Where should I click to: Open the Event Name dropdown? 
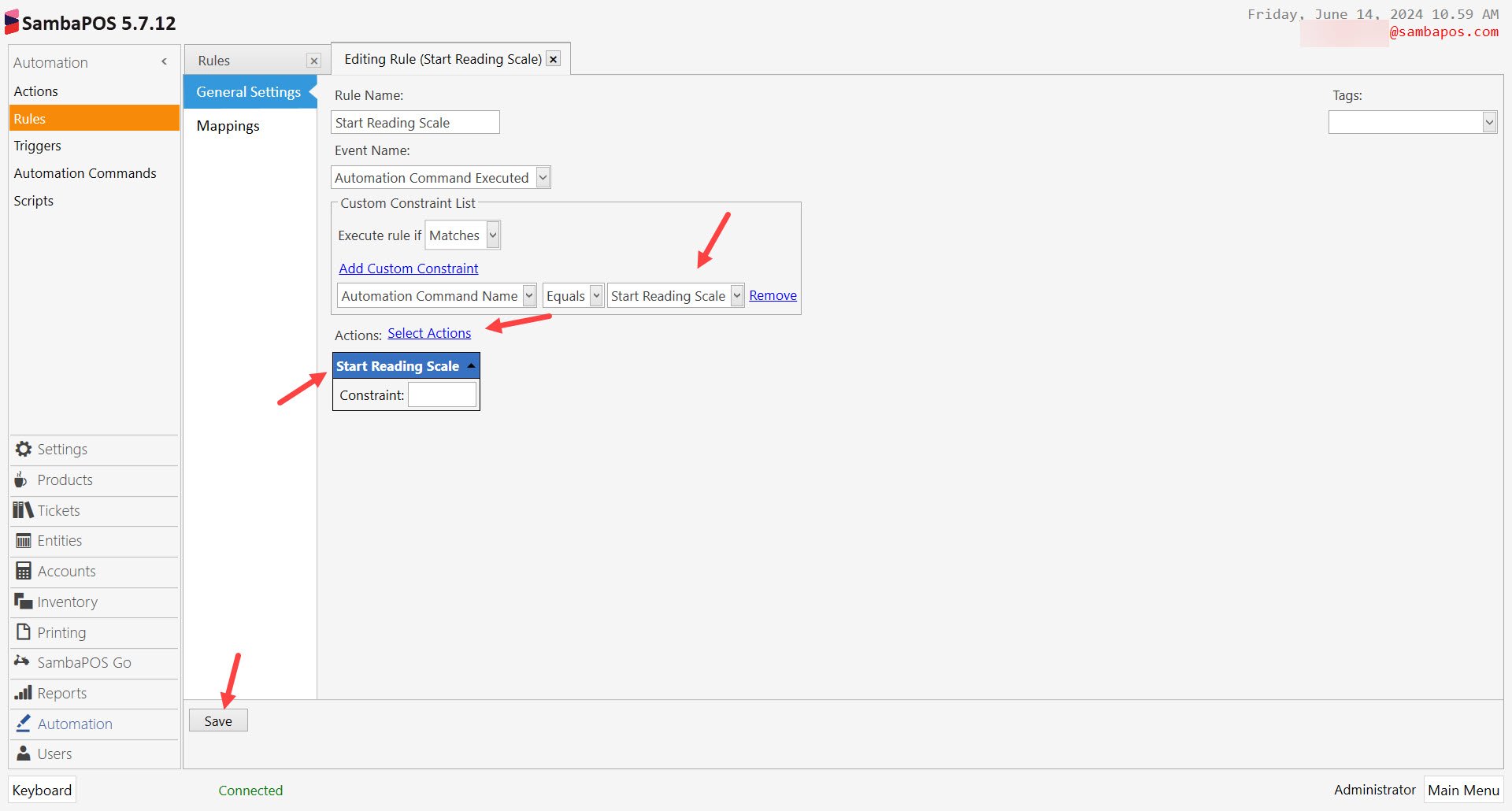tap(543, 177)
